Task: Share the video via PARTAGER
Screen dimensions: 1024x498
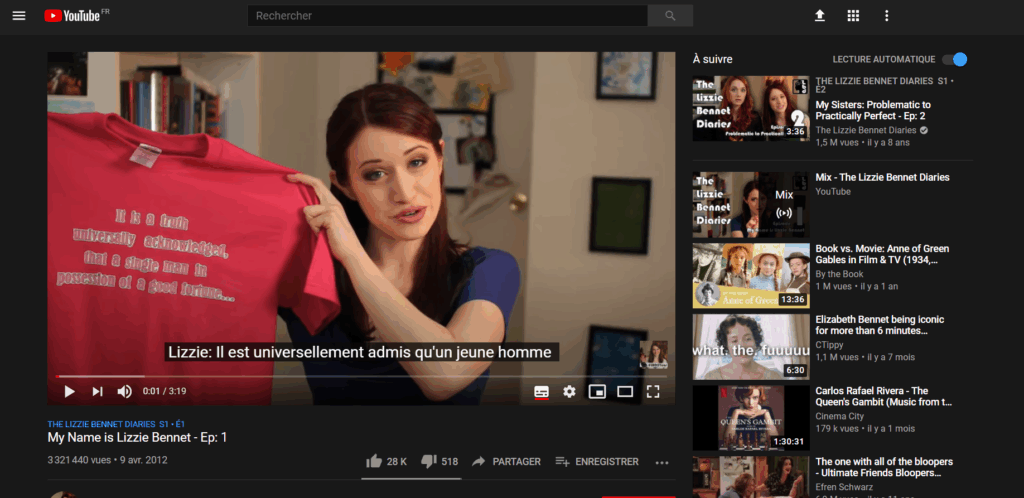Action: click(506, 461)
